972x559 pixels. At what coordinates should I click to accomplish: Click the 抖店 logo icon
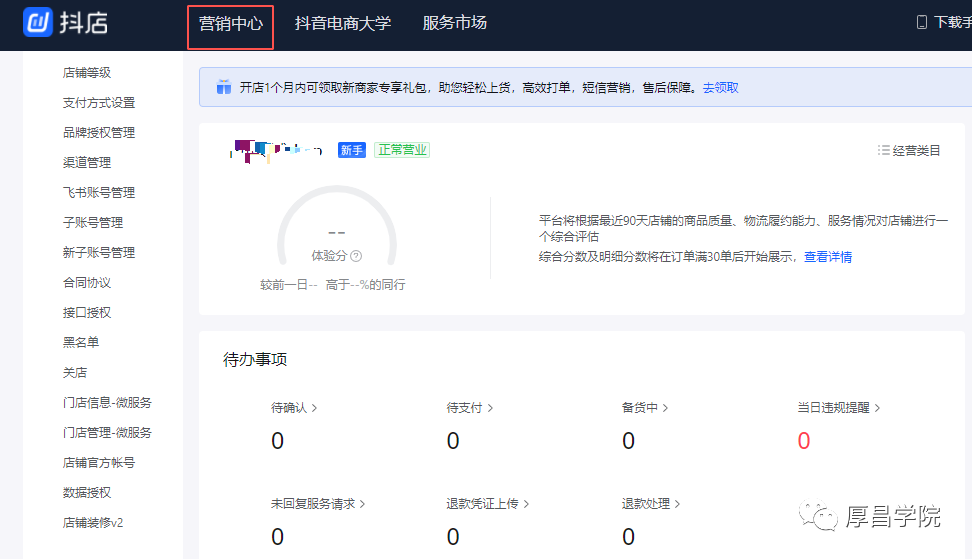[38, 23]
